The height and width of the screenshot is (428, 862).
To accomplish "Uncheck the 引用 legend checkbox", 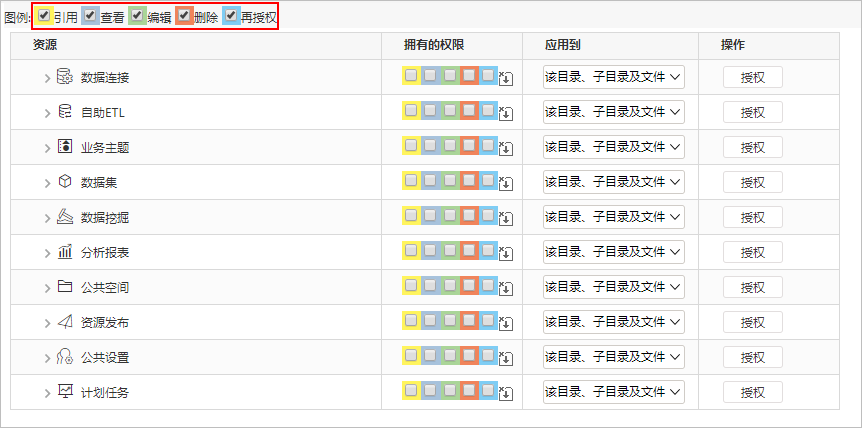I will [x=45, y=15].
